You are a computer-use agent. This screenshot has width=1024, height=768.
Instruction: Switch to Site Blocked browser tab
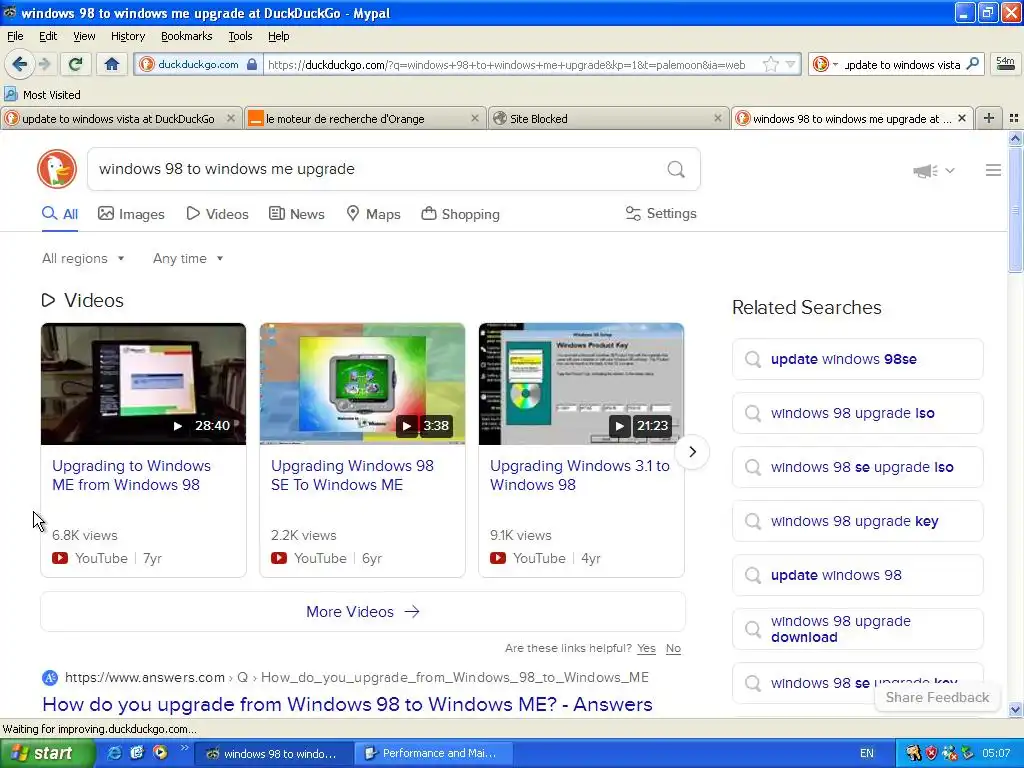[607, 118]
